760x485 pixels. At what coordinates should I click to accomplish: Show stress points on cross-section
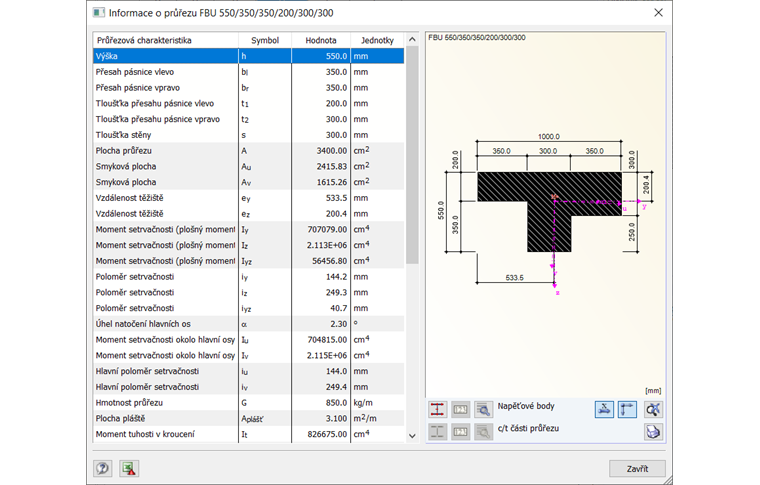pos(438,408)
